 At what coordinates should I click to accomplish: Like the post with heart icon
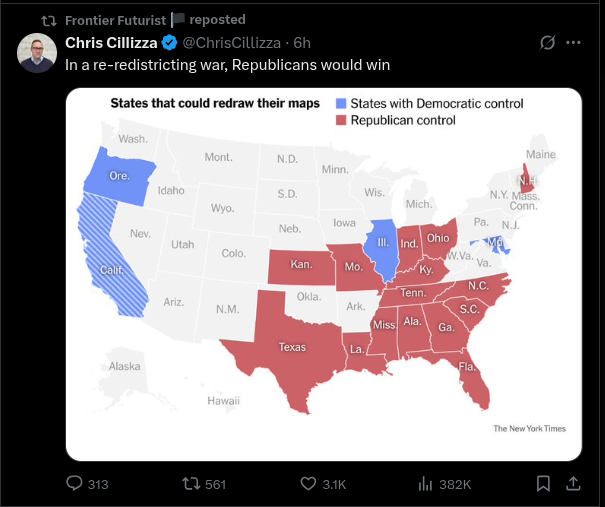pyautogui.click(x=307, y=484)
